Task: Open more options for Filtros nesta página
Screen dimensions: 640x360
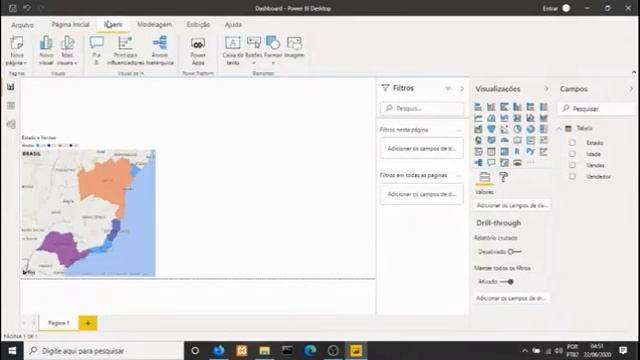Action: coord(459,130)
